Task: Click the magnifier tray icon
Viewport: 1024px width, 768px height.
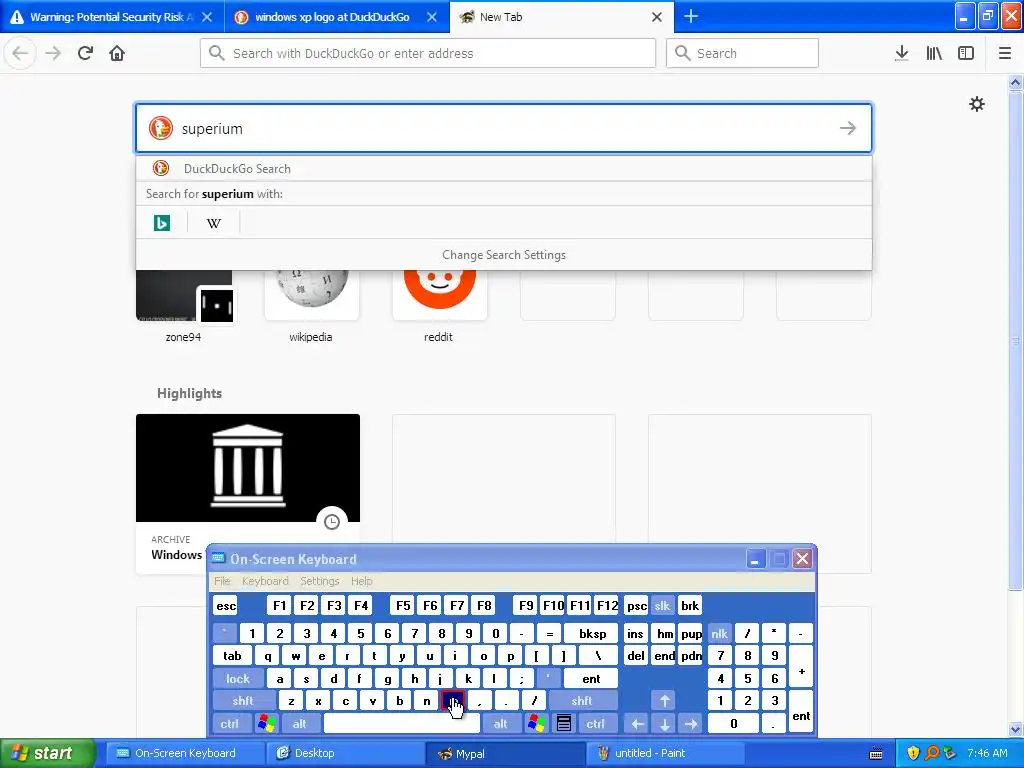Action: coord(932,753)
